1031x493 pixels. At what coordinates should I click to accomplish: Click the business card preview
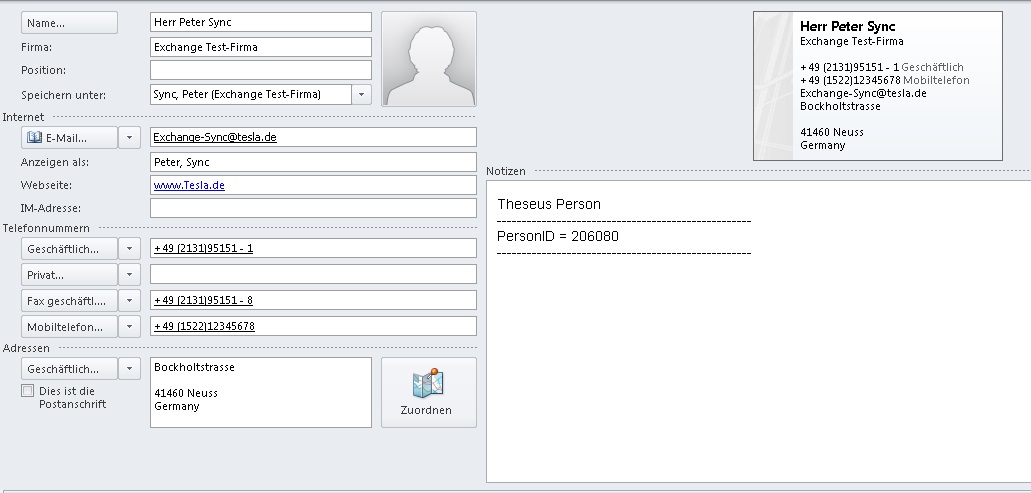(x=877, y=86)
